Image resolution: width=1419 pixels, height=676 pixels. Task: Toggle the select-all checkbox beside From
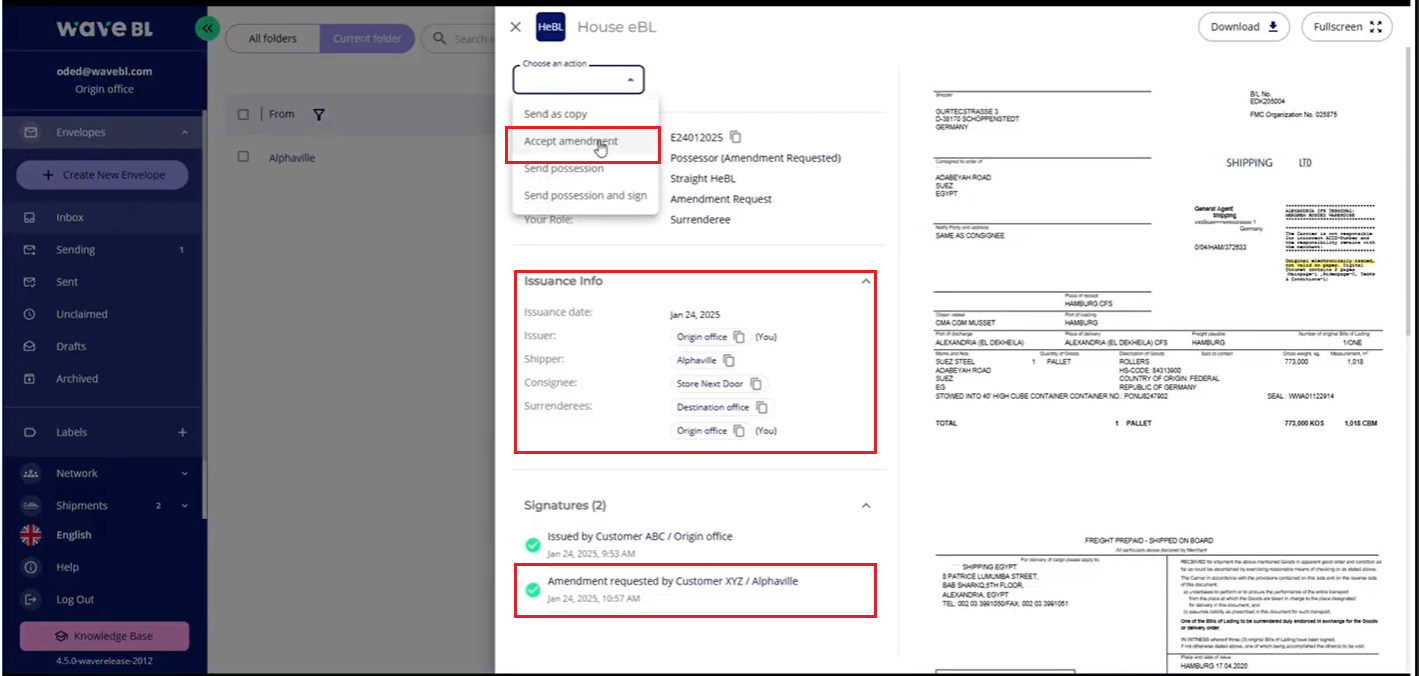tap(243, 114)
